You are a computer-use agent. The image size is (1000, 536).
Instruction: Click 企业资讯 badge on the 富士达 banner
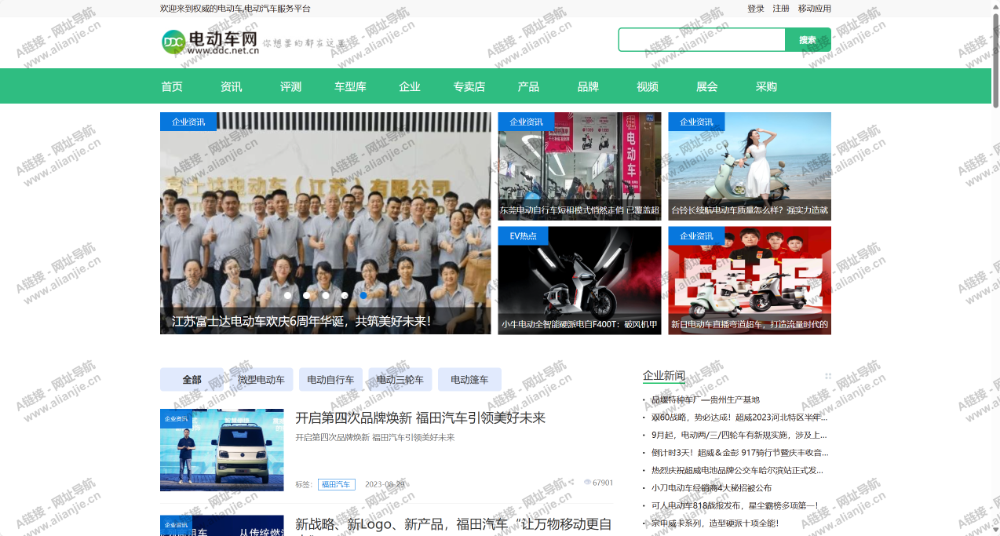point(188,122)
